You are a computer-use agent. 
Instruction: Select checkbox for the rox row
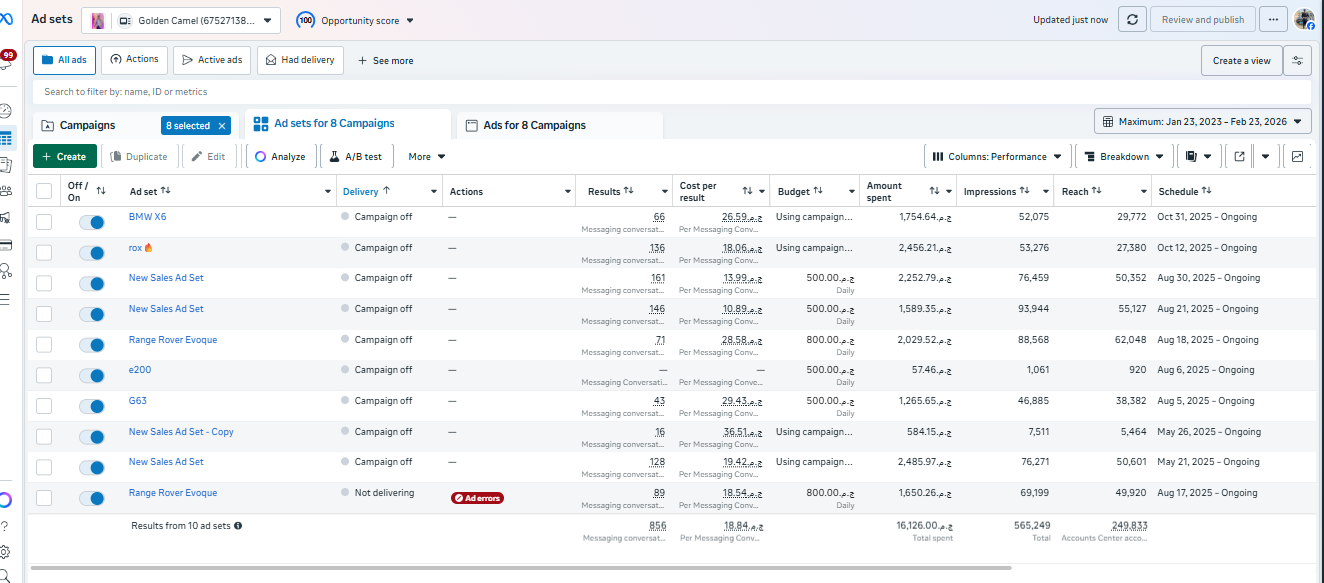(44, 253)
